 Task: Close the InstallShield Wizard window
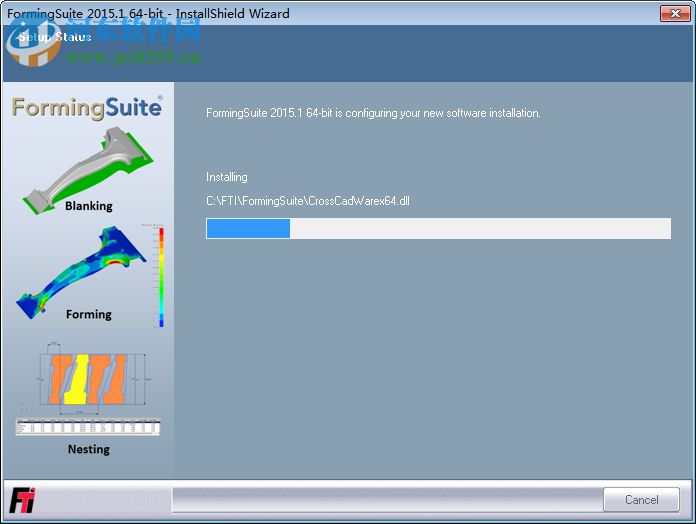[x=675, y=13]
